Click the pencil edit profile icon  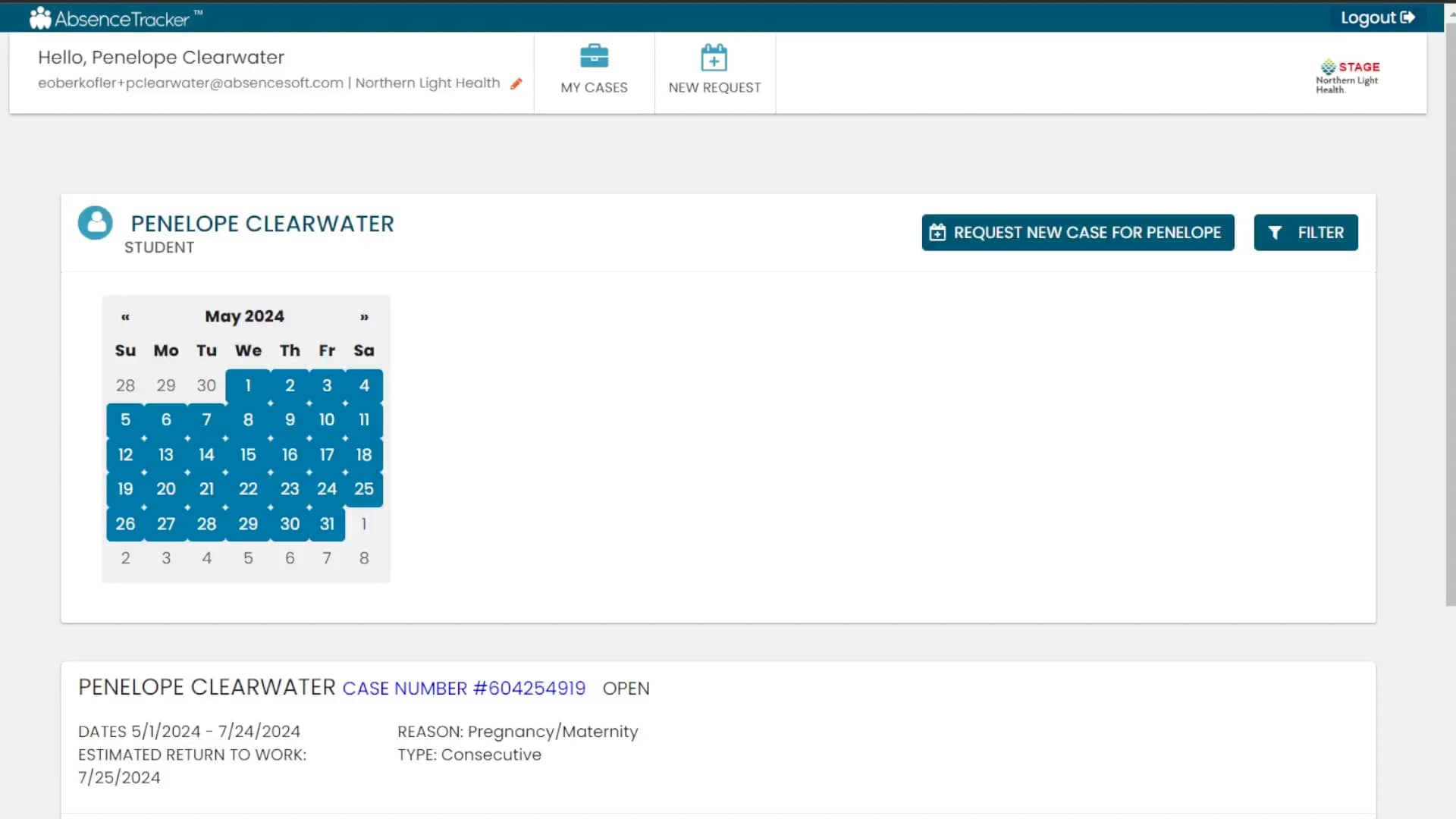pyautogui.click(x=516, y=83)
